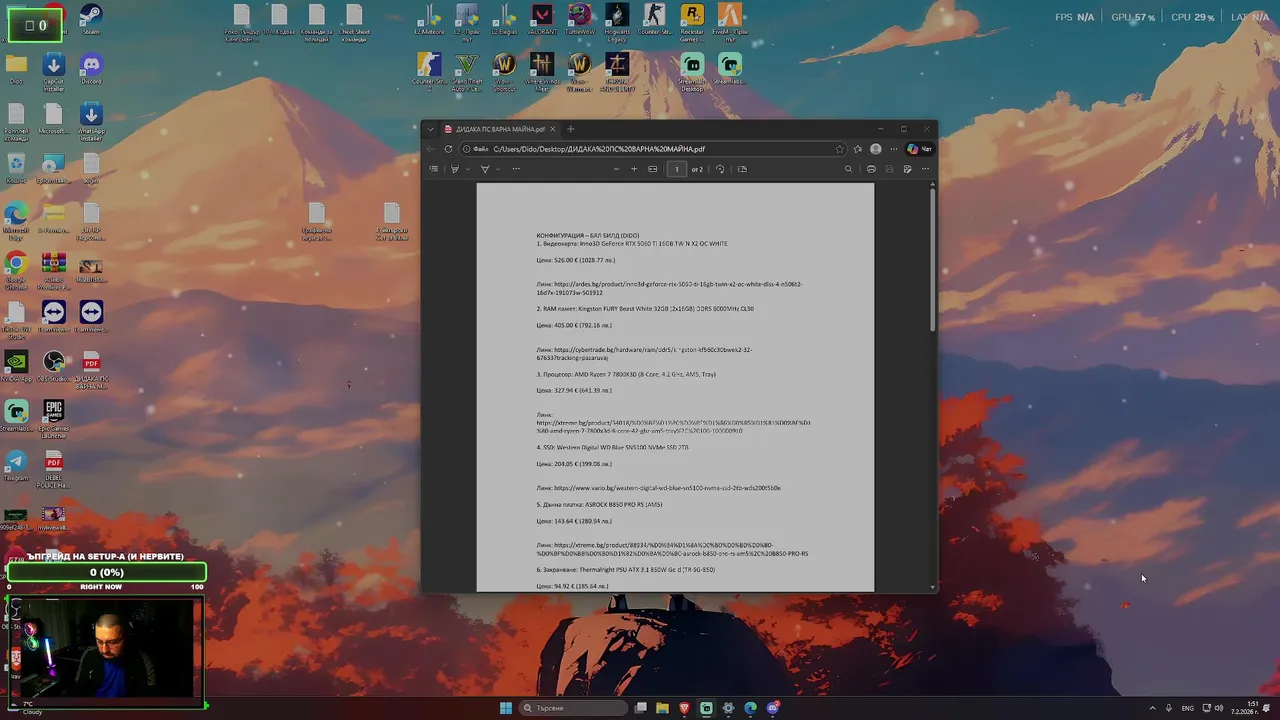Open a new browser tab
The image size is (1280, 720).
pos(571,129)
